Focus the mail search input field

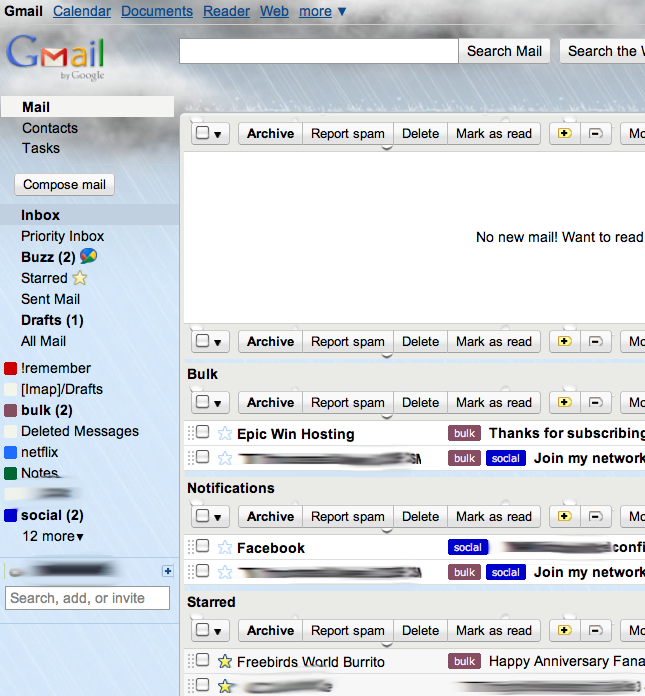point(319,51)
